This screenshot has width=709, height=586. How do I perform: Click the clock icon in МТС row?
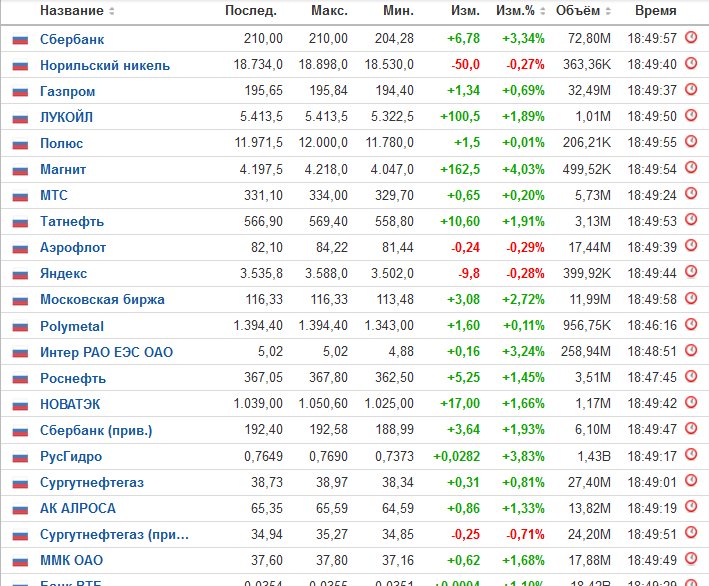691,194
